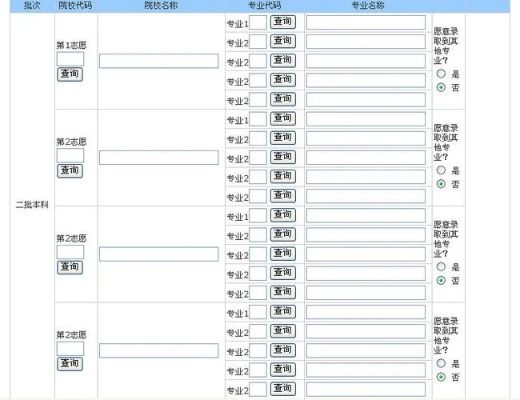Click first 专业2 name field in 第1志愿 block
The height and width of the screenshot is (400, 520).
pos(366,42)
